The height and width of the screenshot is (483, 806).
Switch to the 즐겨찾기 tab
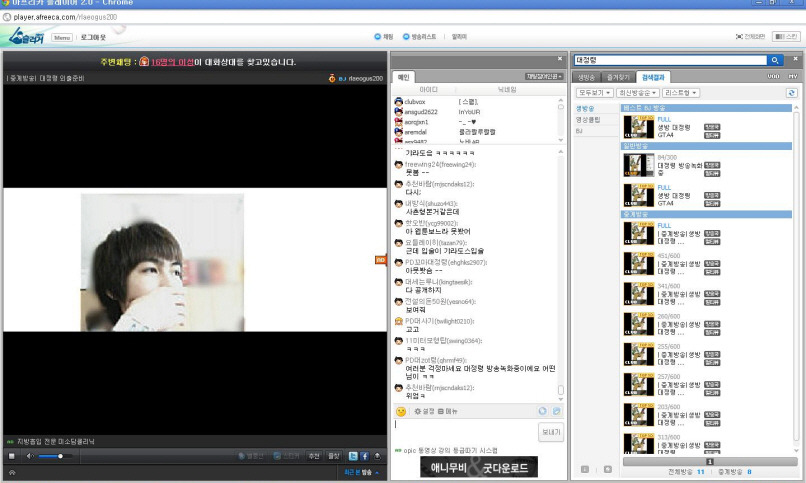click(x=618, y=77)
